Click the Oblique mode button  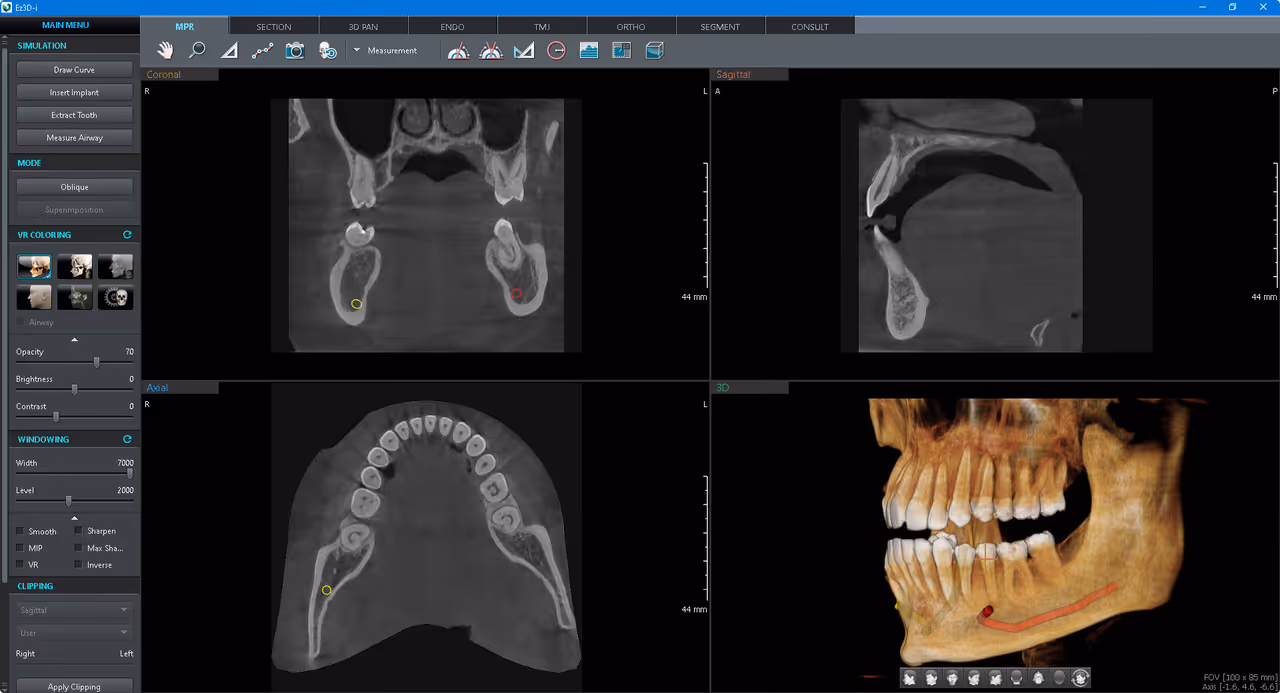(74, 187)
